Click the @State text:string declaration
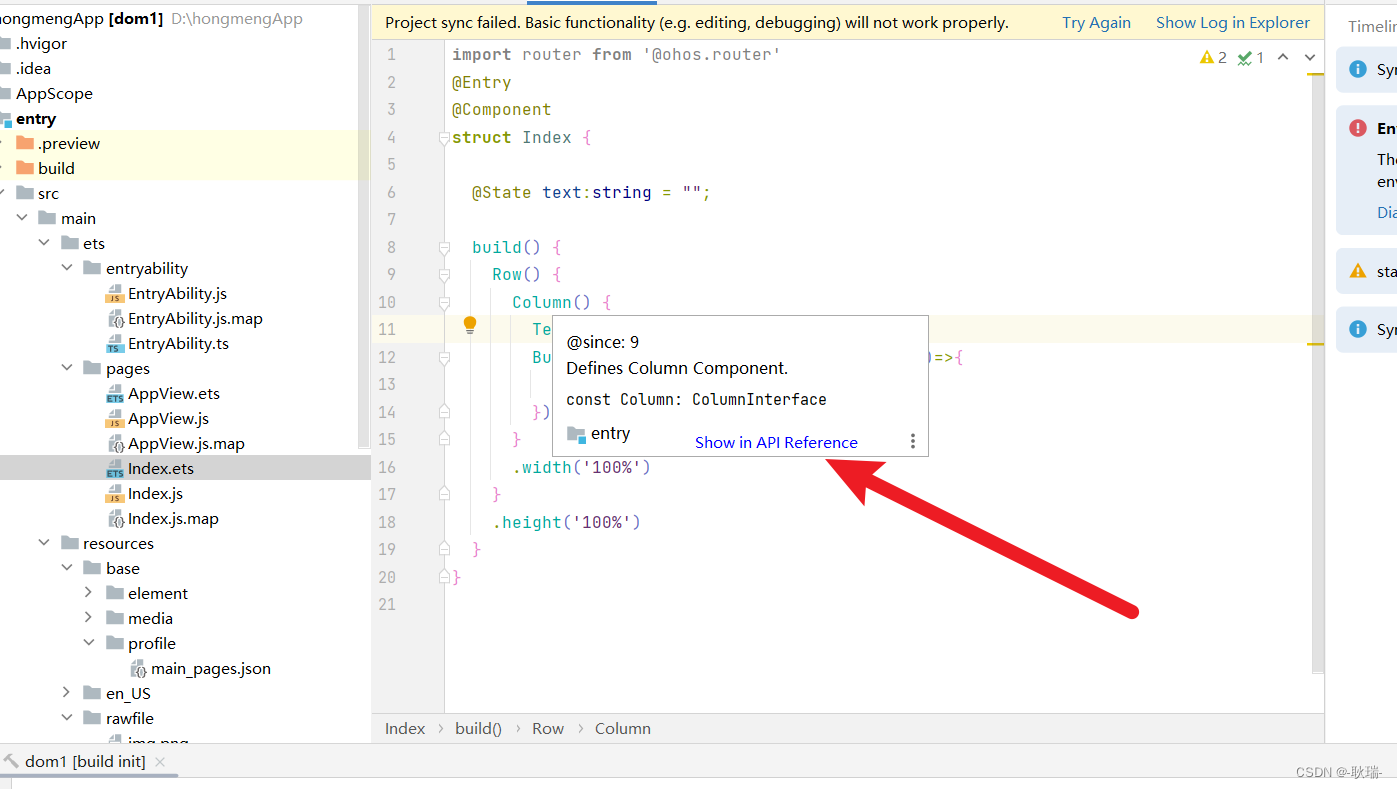The width and height of the screenshot is (1397, 789). tap(591, 192)
